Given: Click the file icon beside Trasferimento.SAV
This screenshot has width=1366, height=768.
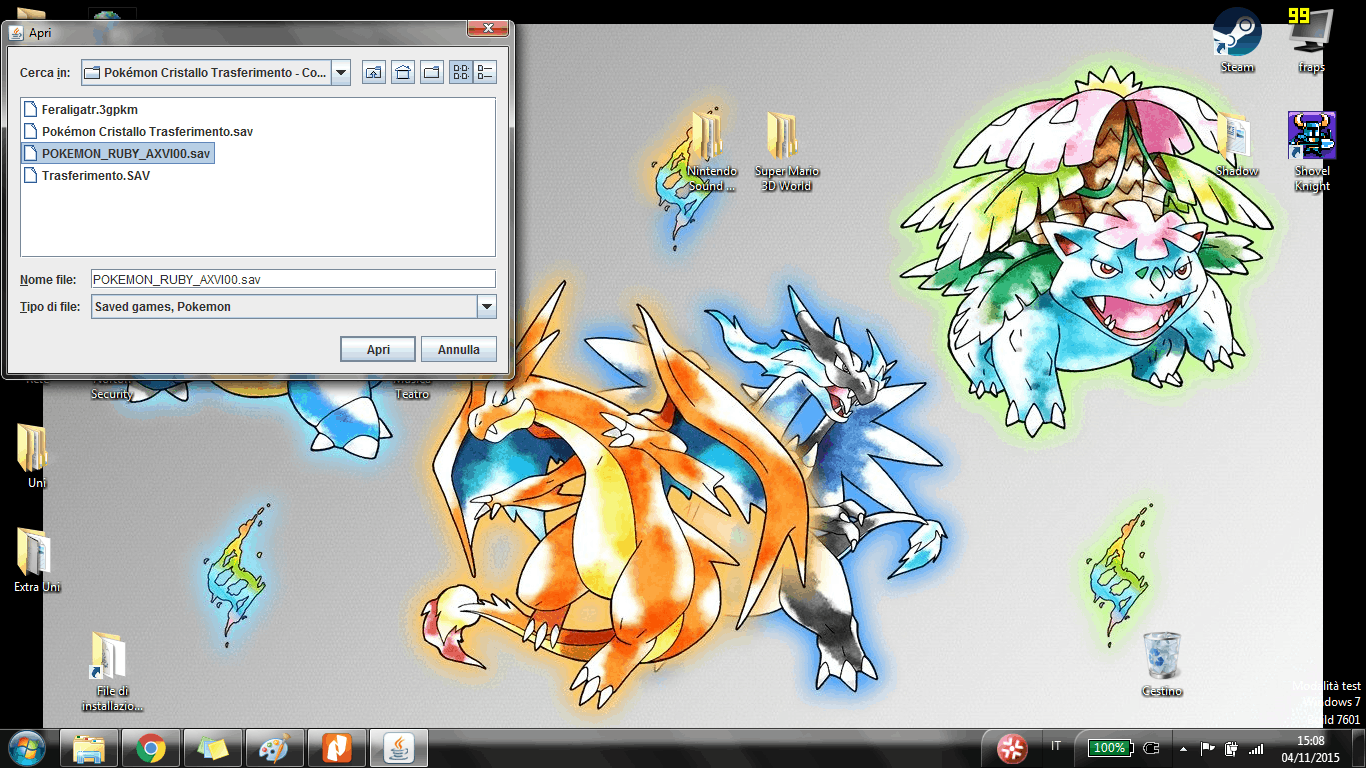Looking at the screenshot, I should [x=31, y=175].
